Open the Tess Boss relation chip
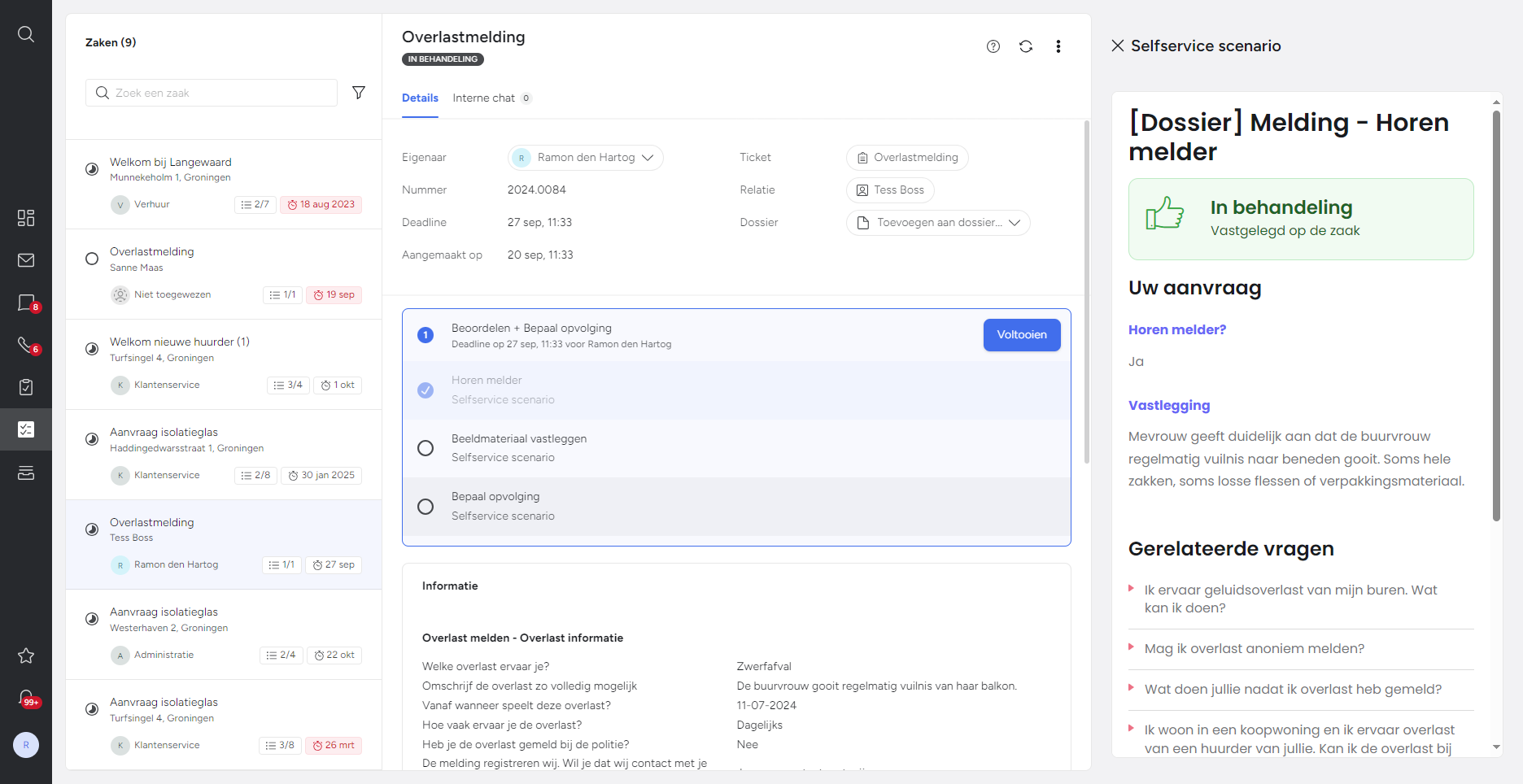The width and height of the screenshot is (1523, 784). tap(890, 190)
